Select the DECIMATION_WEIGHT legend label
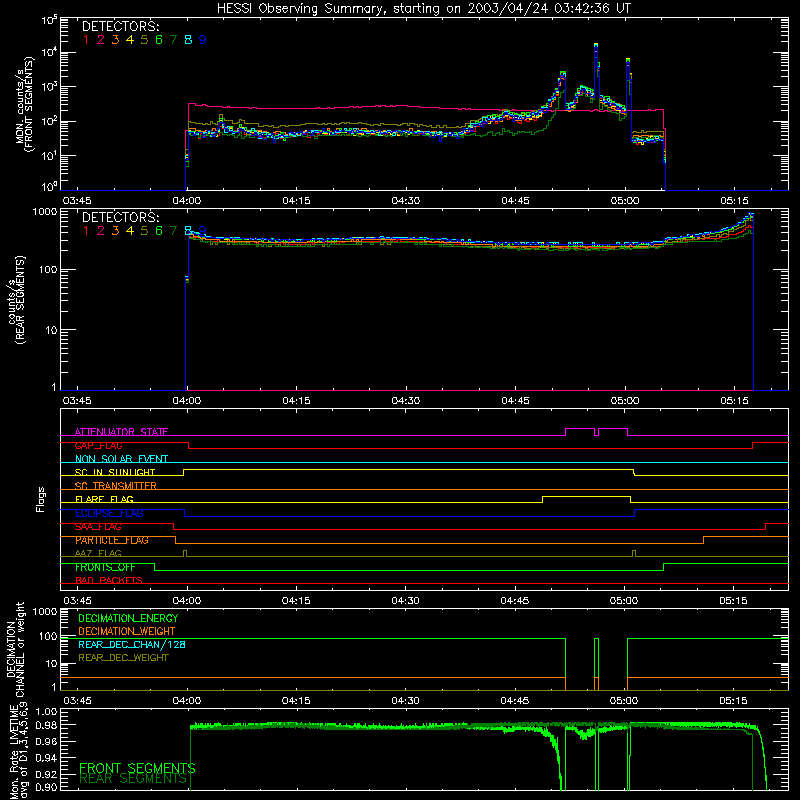Image resolution: width=800 pixels, height=800 pixels. click(127, 631)
